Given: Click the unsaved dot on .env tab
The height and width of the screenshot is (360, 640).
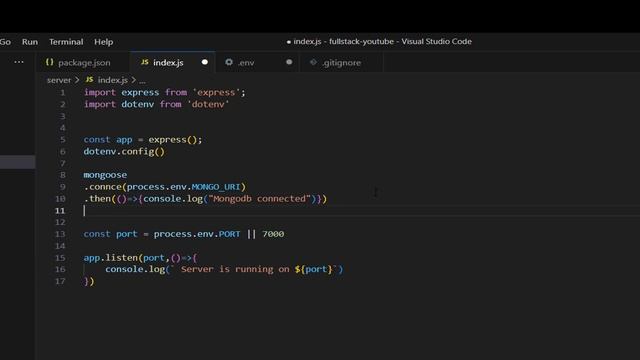Looking at the screenshot, I should click(x=289, y=62).
